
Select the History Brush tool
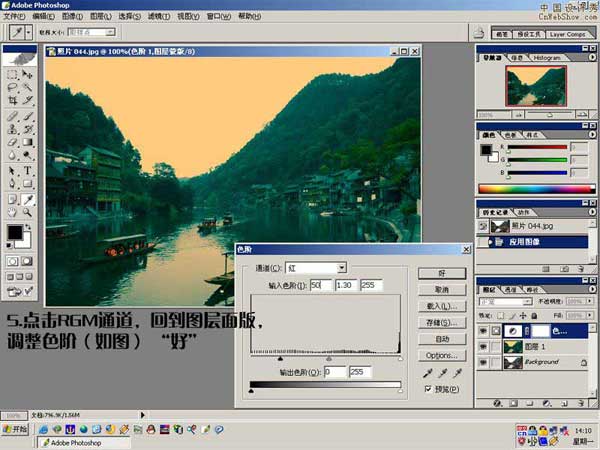27,129
